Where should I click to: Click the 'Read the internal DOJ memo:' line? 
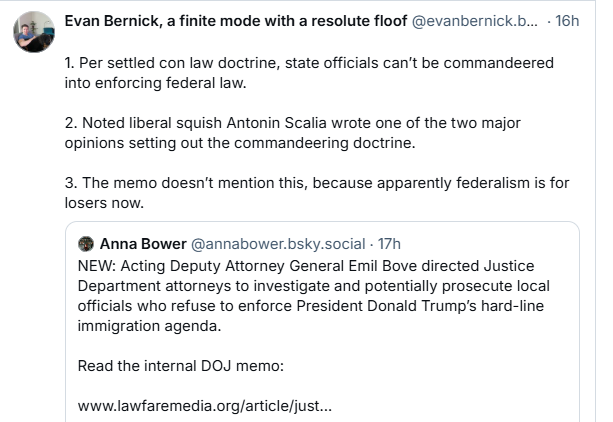[181, 366]
